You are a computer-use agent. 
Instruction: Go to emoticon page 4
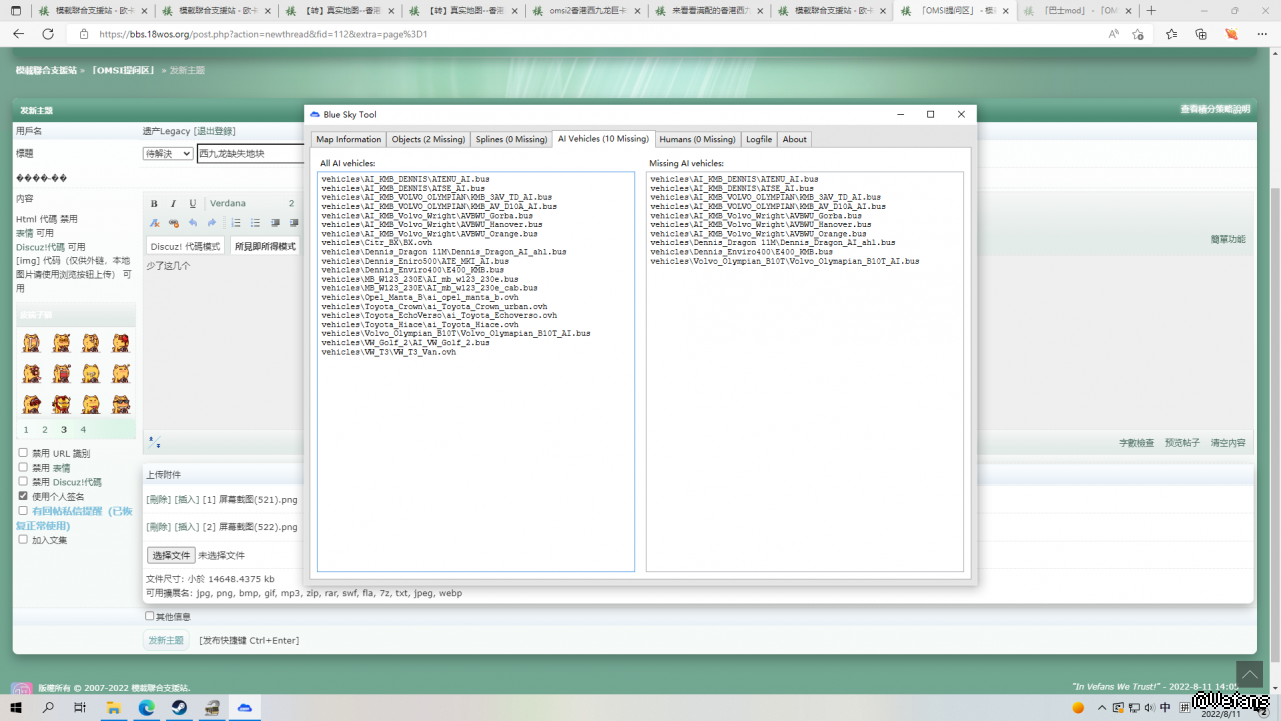pos(83,430)
